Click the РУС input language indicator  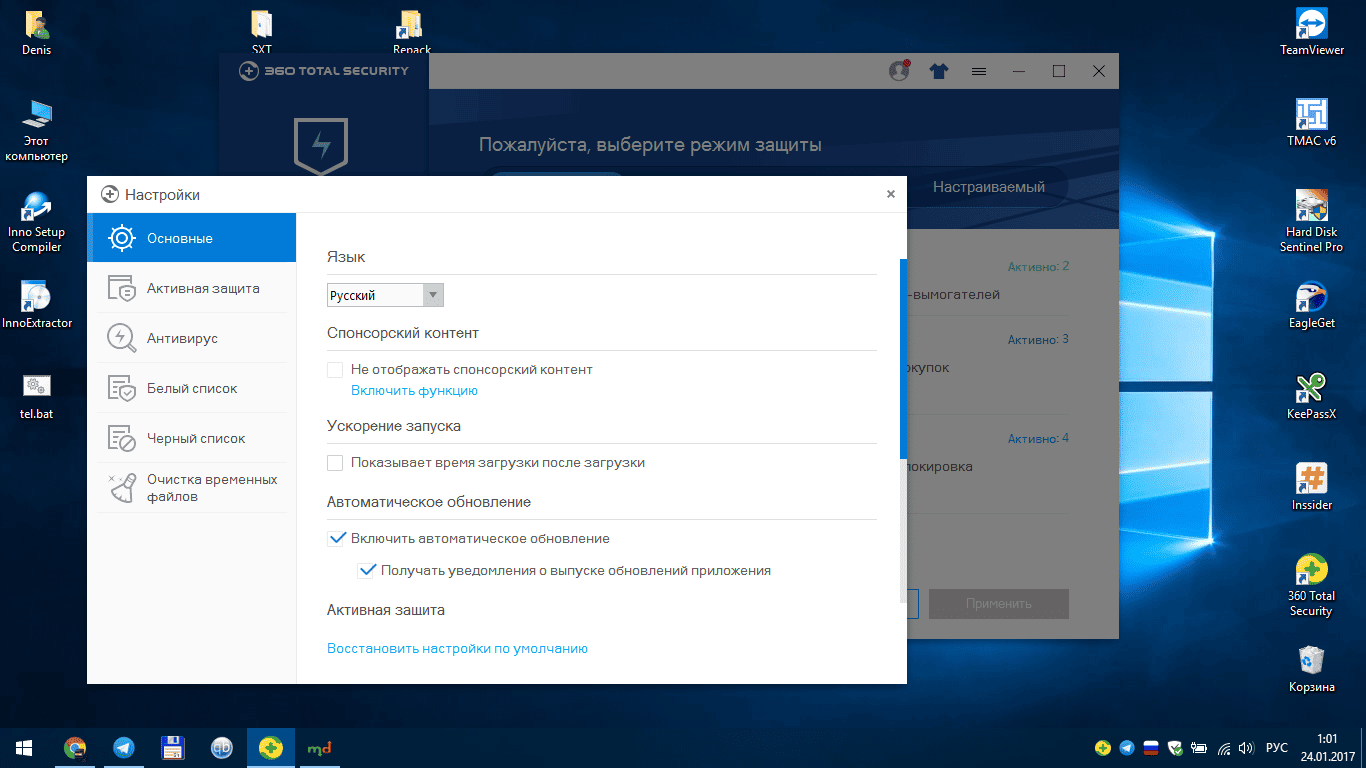(1277, 748)
